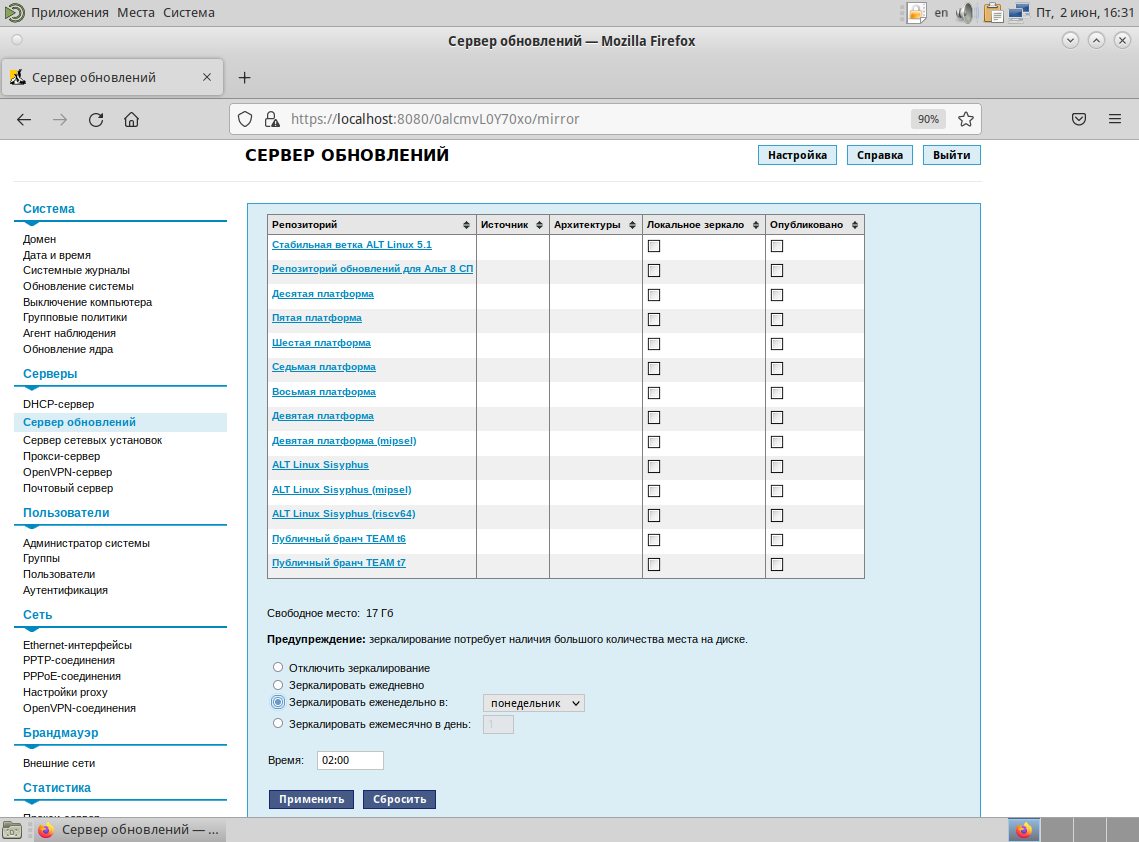
Task: Open the Pocket save icon
Action: 1079,119
